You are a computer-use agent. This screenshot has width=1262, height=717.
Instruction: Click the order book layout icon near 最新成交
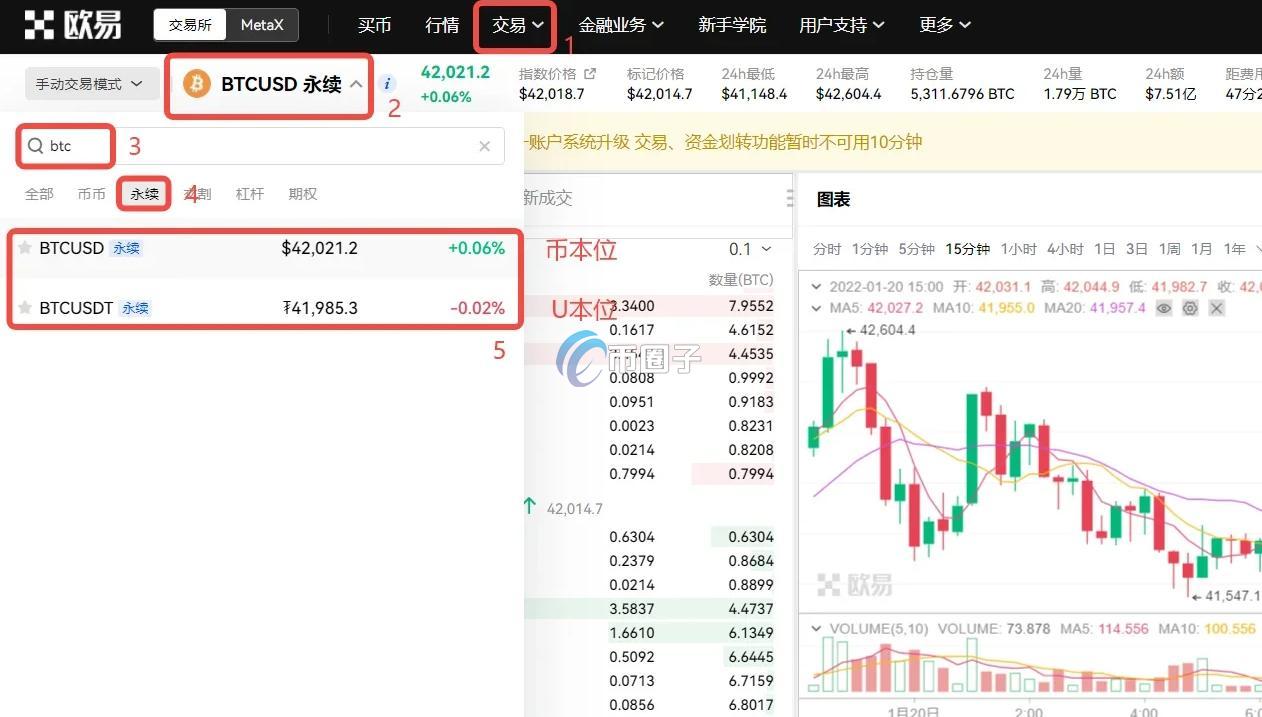[x=790, y=196]
